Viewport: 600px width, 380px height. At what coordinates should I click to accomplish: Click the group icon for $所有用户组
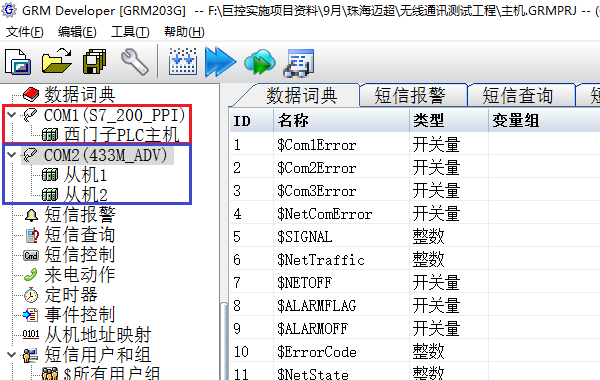(50, 374)
